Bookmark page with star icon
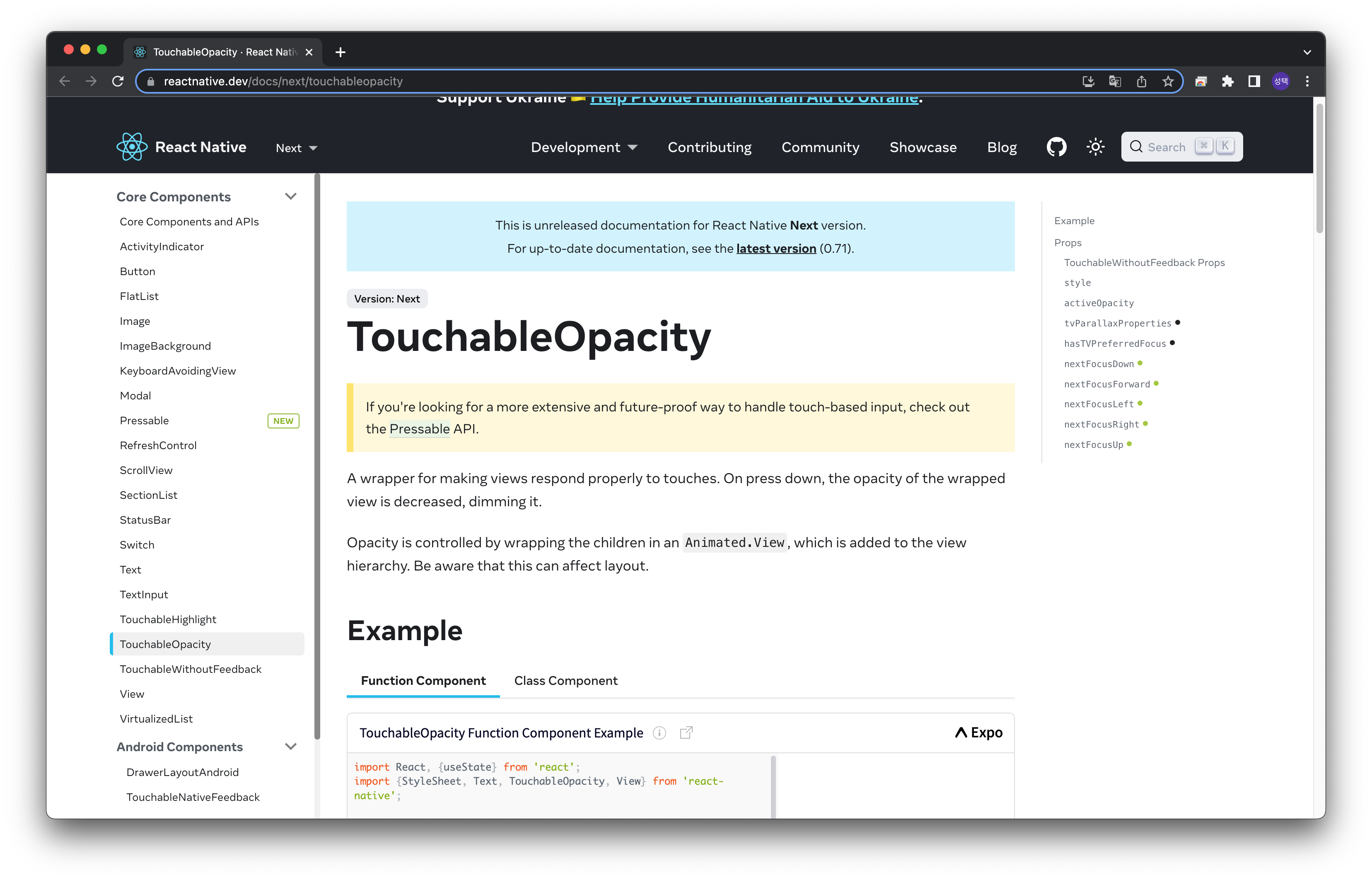 tap(1167, 81)
